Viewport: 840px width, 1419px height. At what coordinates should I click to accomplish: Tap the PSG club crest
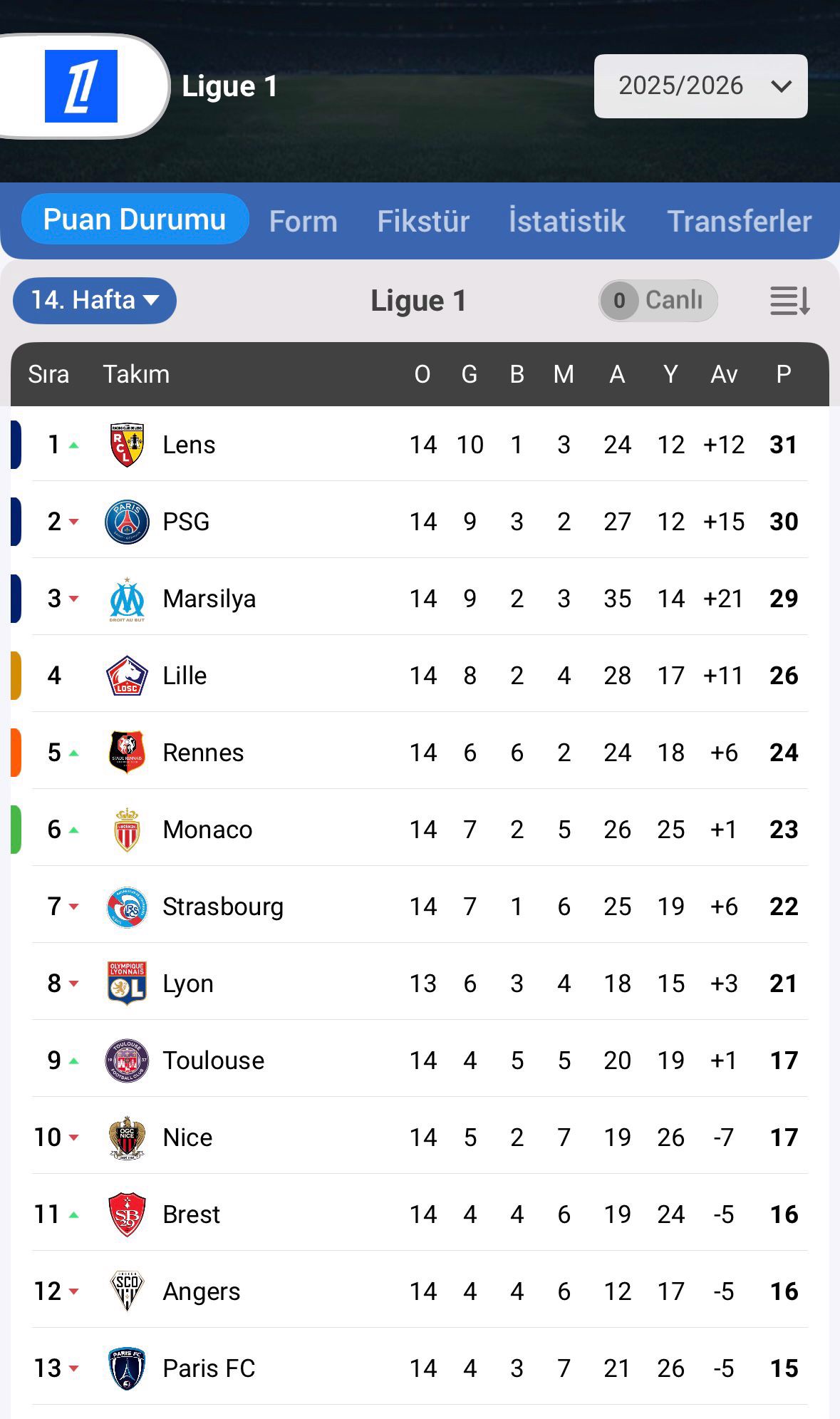click(127, 522)
